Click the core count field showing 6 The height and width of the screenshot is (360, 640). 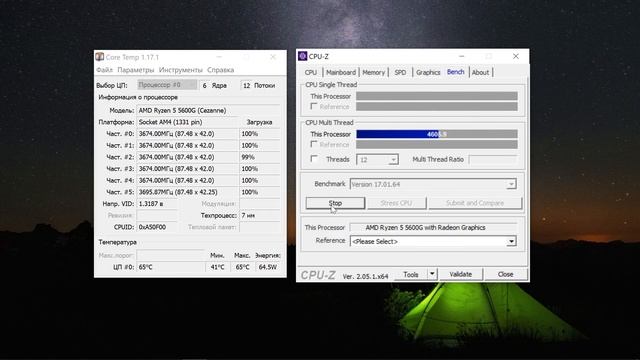(204, 85)
